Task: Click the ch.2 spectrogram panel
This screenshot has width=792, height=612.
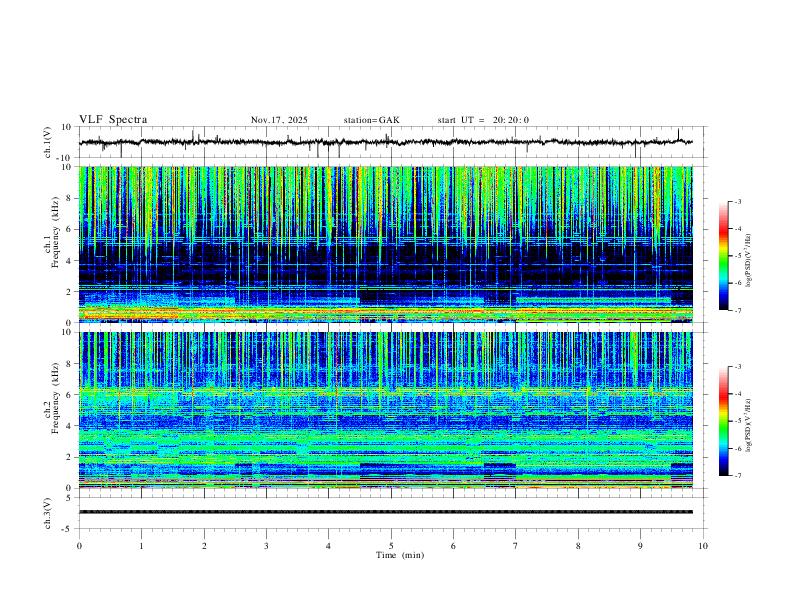Action: (386, 410)
